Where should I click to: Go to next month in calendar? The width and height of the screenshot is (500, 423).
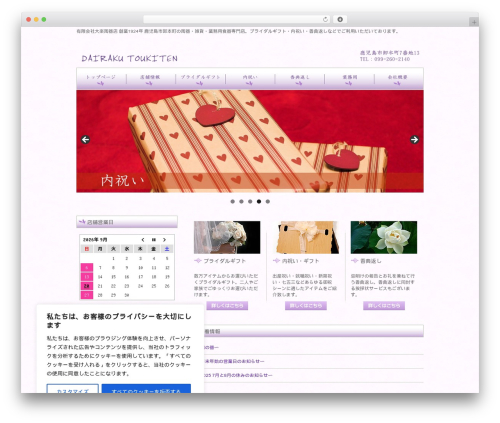click(x=164, y=240)
